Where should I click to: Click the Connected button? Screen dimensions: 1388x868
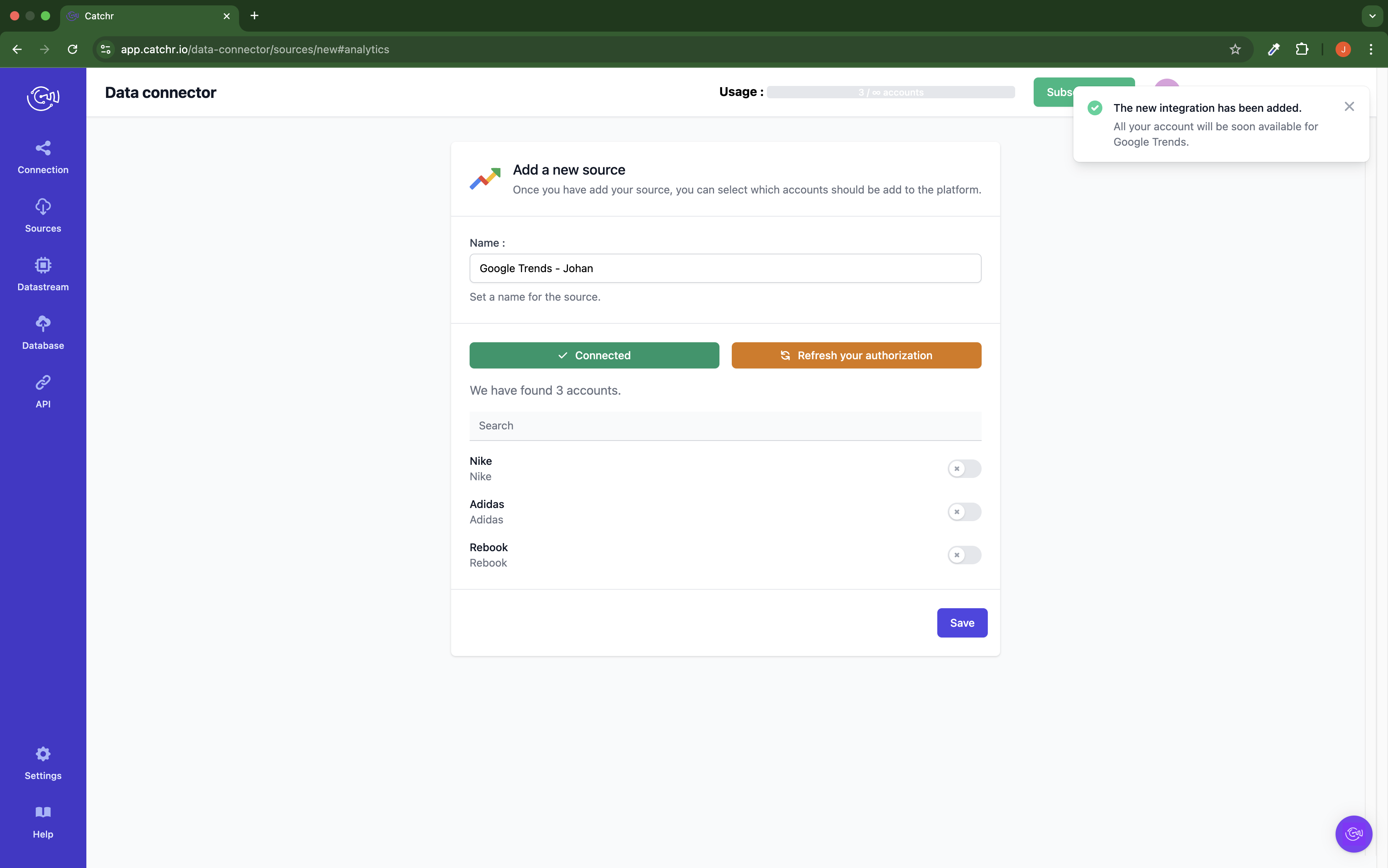click(594, 355)
